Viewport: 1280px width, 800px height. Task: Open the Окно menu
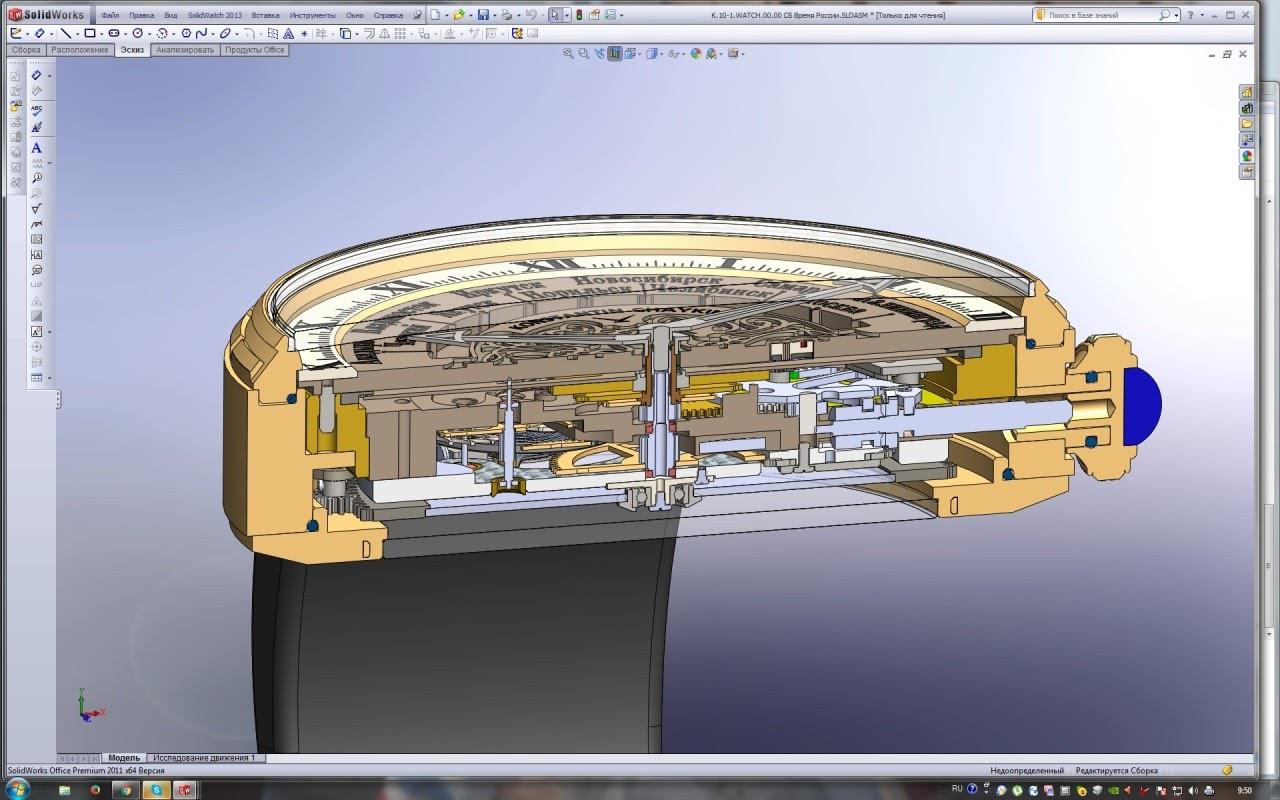[x=355, y=15]
